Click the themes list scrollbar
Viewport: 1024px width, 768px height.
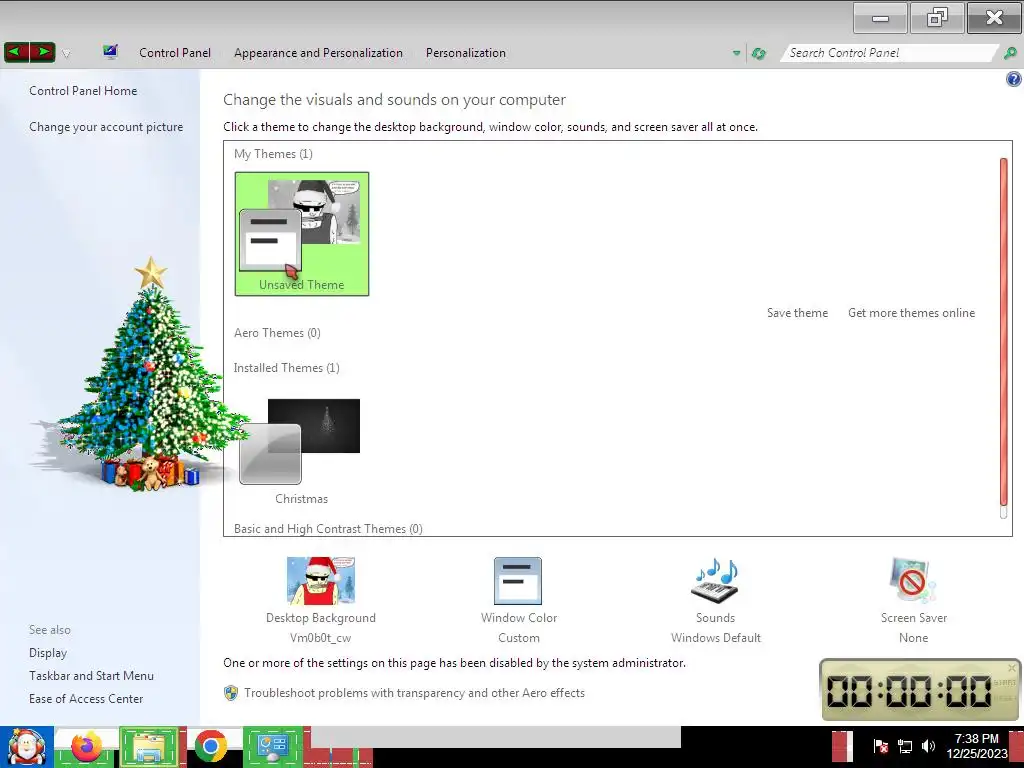click(1004, 332)
